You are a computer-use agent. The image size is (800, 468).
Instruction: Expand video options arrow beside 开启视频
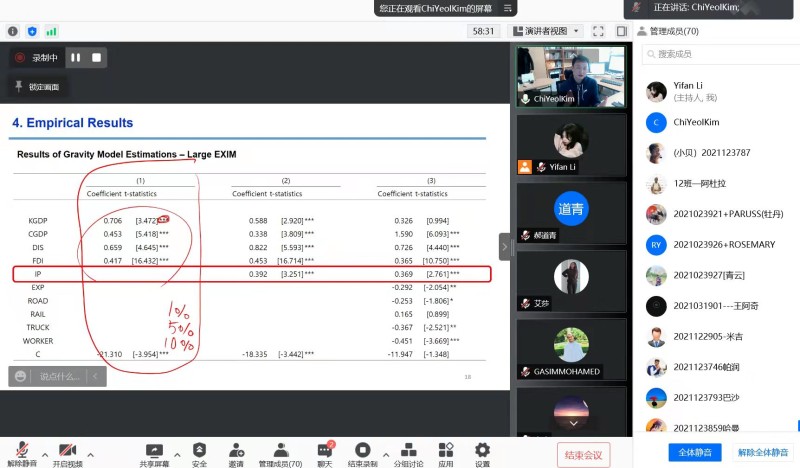(x=91, y=451)
